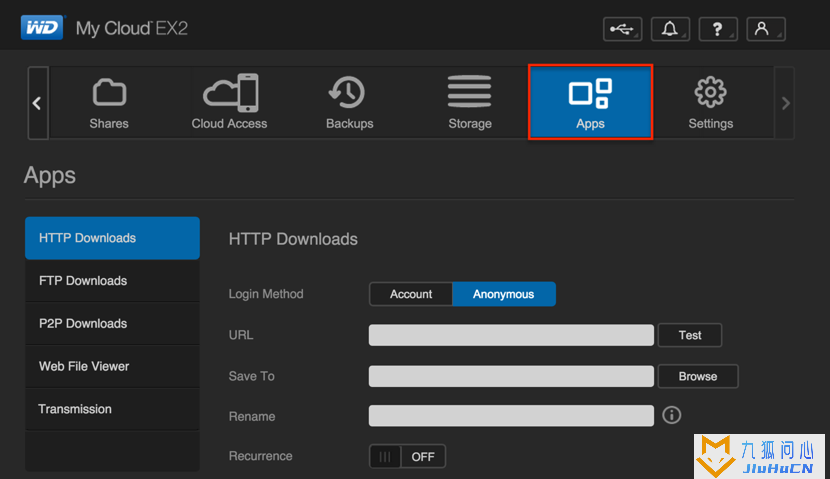Click the WD logo
This screenshot has width=830, height=479.
pos(42,28)
